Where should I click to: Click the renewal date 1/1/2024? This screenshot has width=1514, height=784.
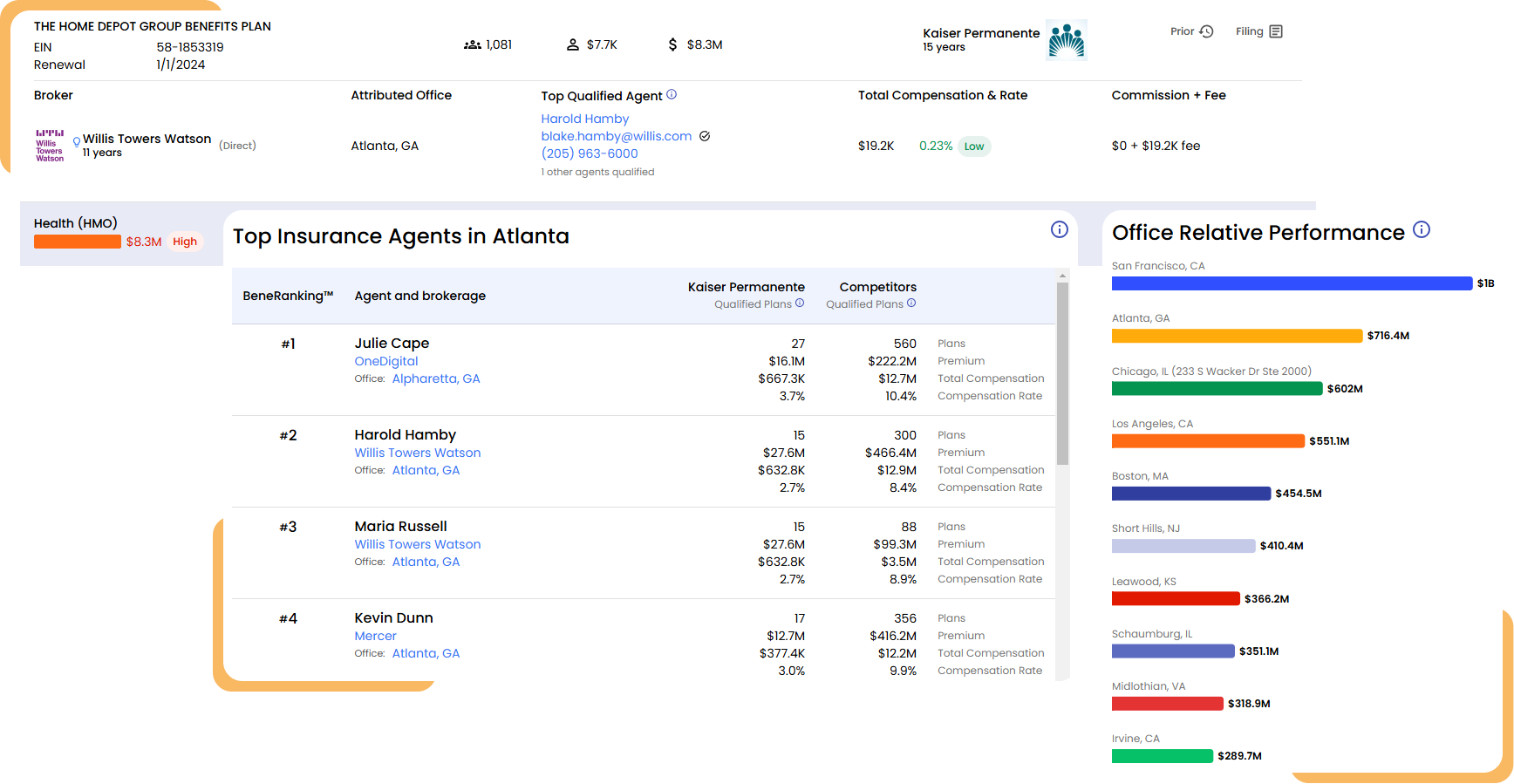coord(181,65)
